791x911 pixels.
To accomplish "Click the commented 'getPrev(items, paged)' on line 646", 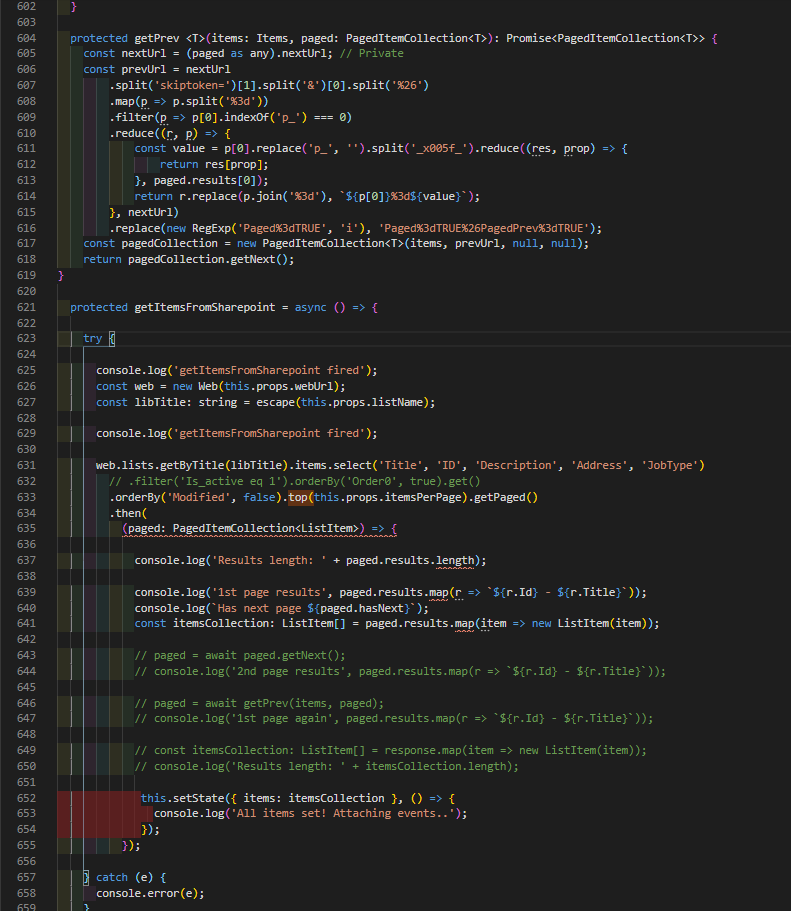I will point(310,703).
